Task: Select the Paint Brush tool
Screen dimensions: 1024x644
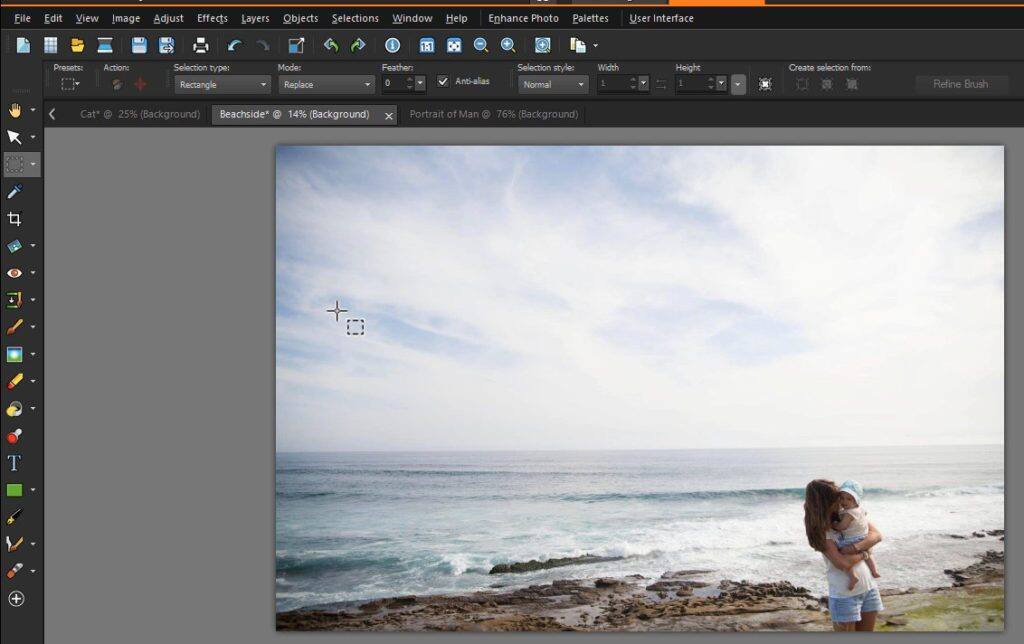Action: [x=16, y=326]
